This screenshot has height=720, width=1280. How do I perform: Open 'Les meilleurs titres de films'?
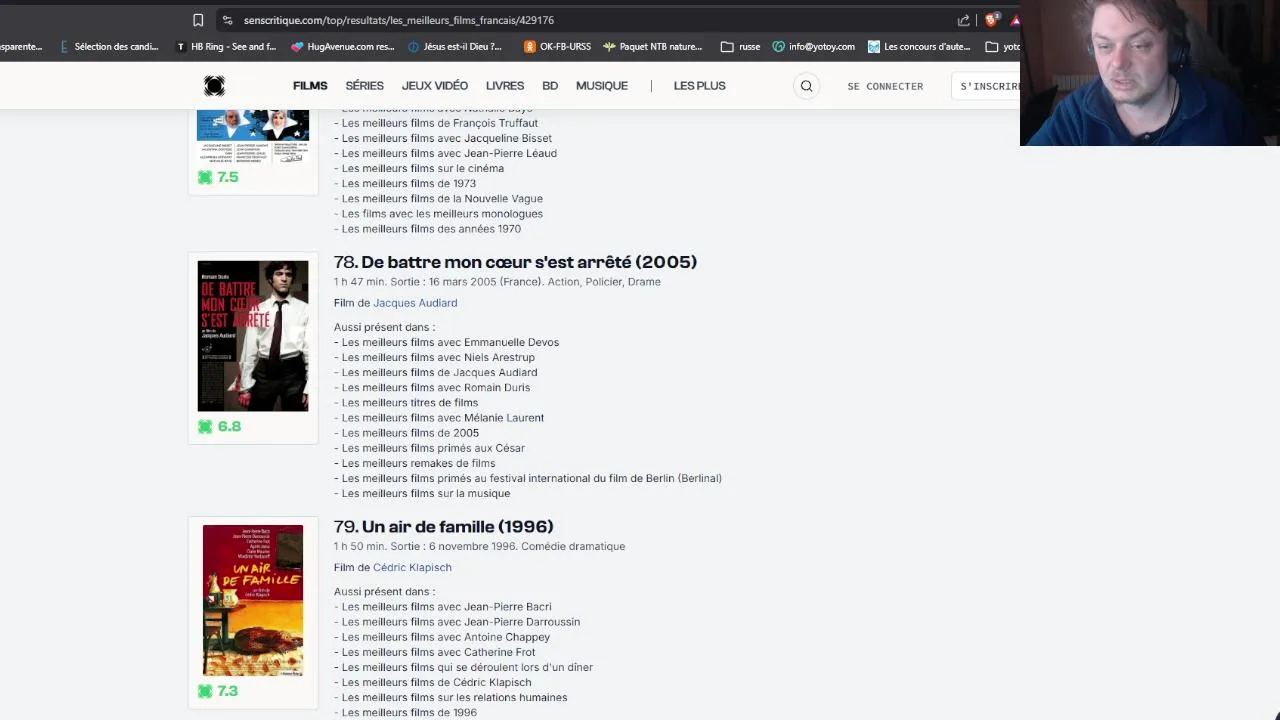tap(410, 402)
